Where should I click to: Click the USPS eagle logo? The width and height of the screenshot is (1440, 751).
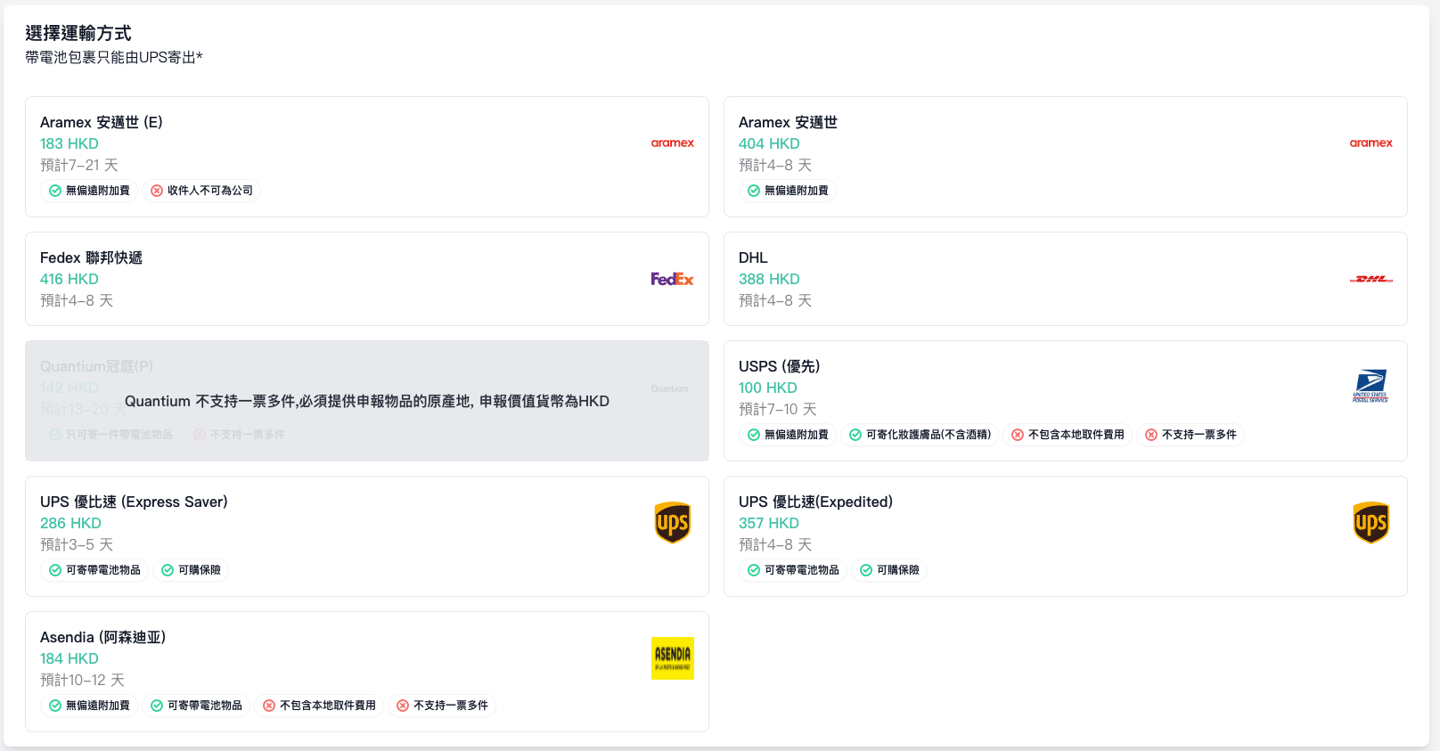(1370, 386)
